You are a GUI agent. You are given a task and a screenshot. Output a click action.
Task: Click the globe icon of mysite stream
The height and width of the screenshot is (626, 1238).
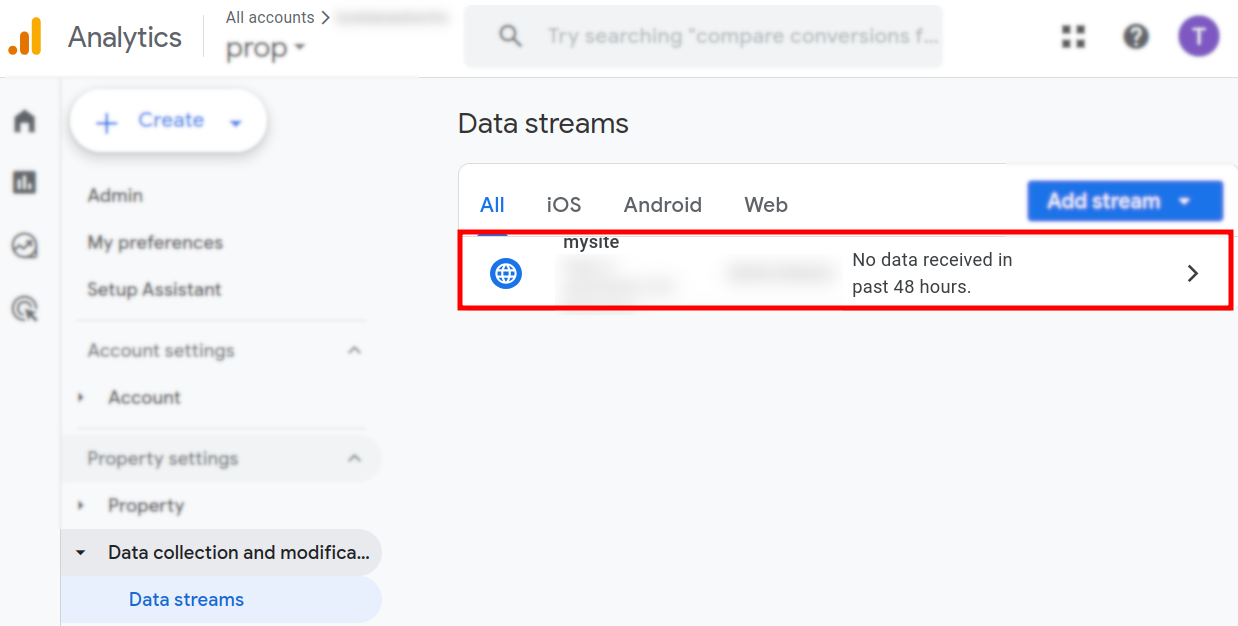coord(506,273)
